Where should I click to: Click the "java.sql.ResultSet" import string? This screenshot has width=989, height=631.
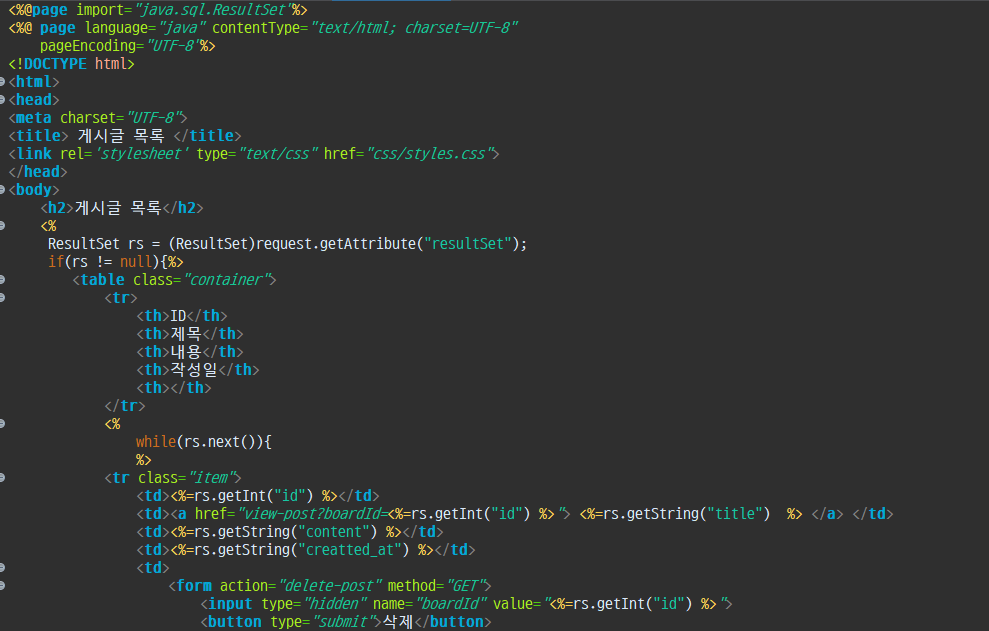pyautogui.click(x=214, y=9)
